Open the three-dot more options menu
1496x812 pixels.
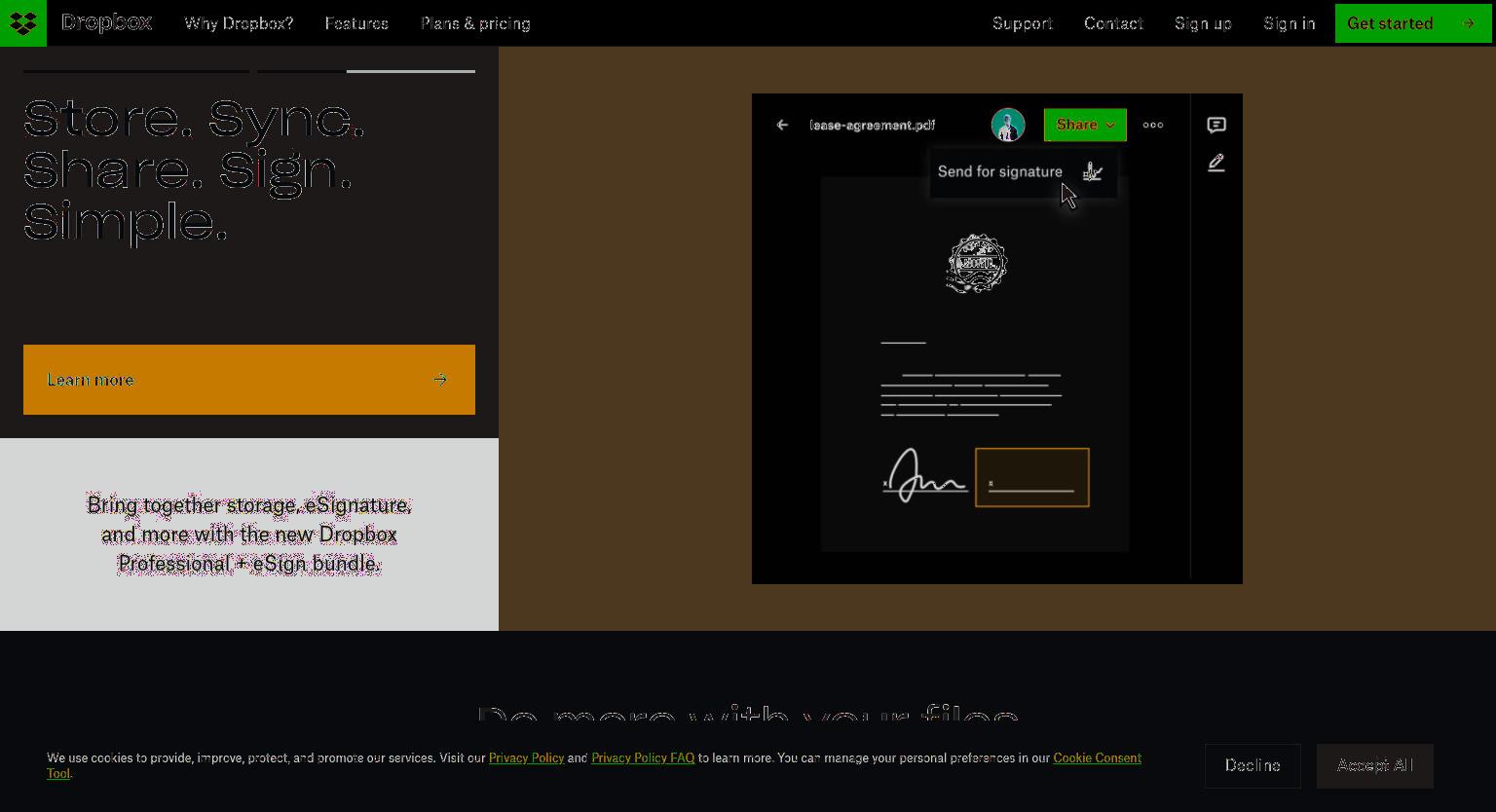point(1153,125)
